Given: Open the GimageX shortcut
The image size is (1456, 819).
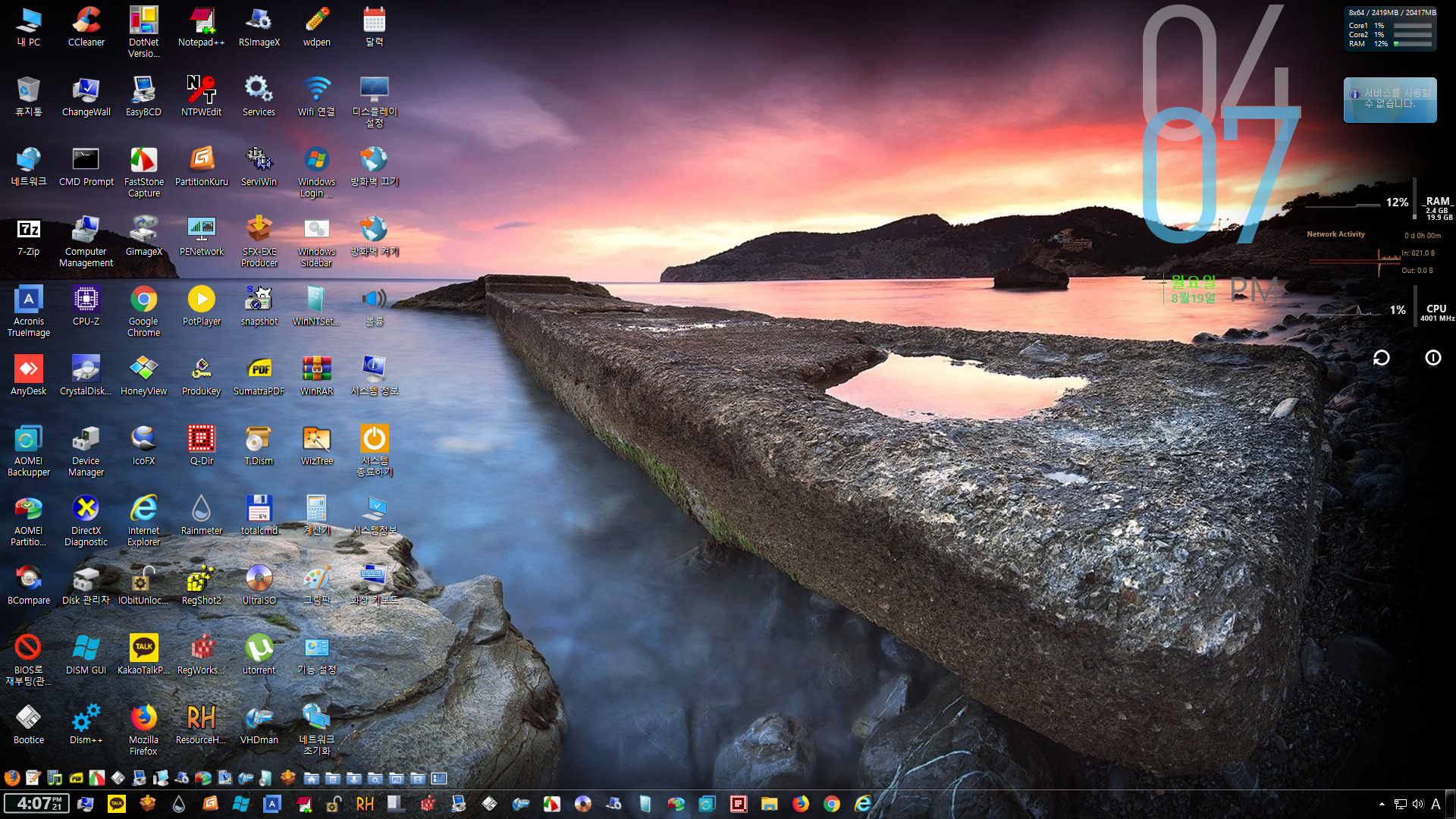Looking at the screenshot, I should point(143,237).
